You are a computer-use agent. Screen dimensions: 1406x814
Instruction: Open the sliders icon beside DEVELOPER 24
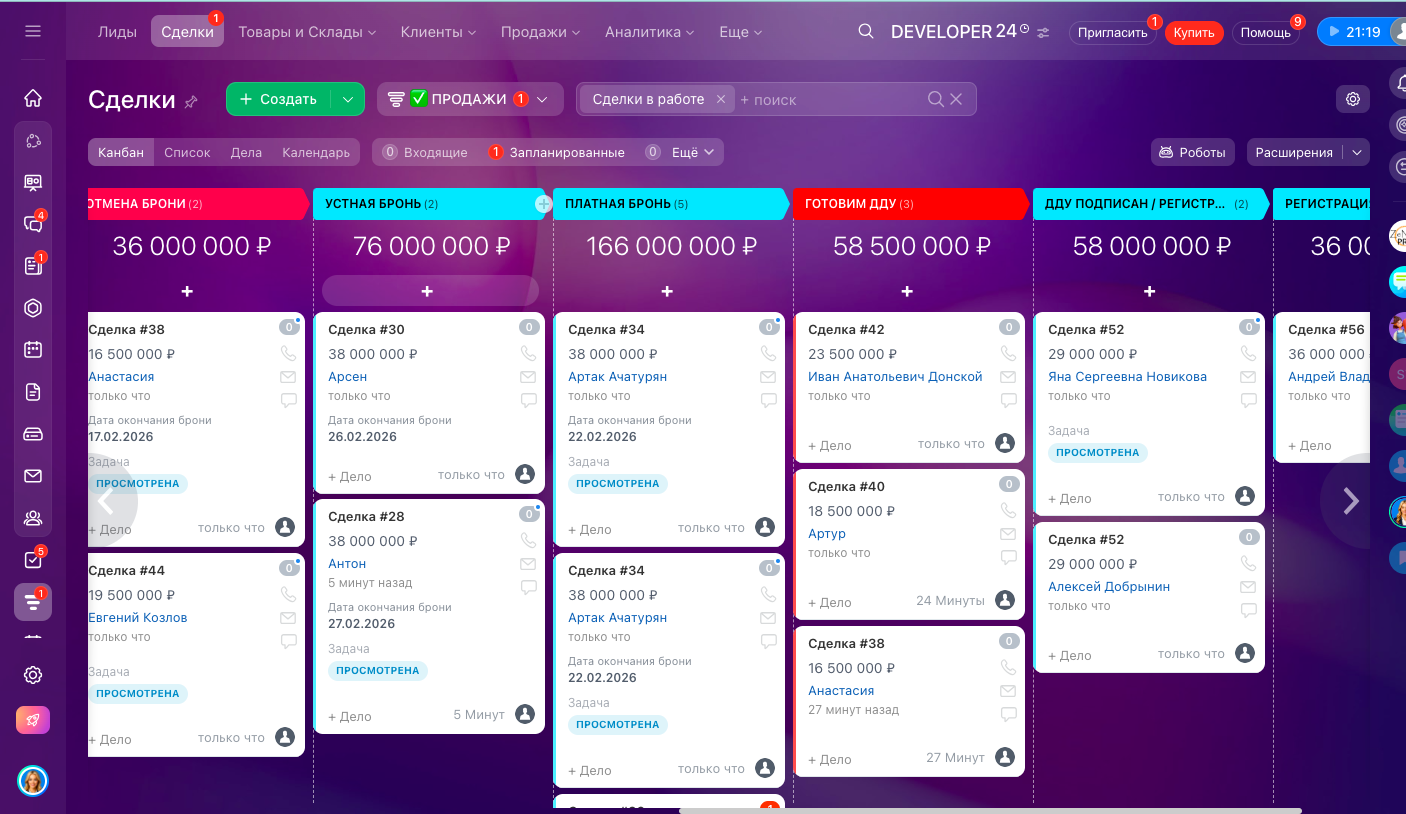pos(1043,33)
